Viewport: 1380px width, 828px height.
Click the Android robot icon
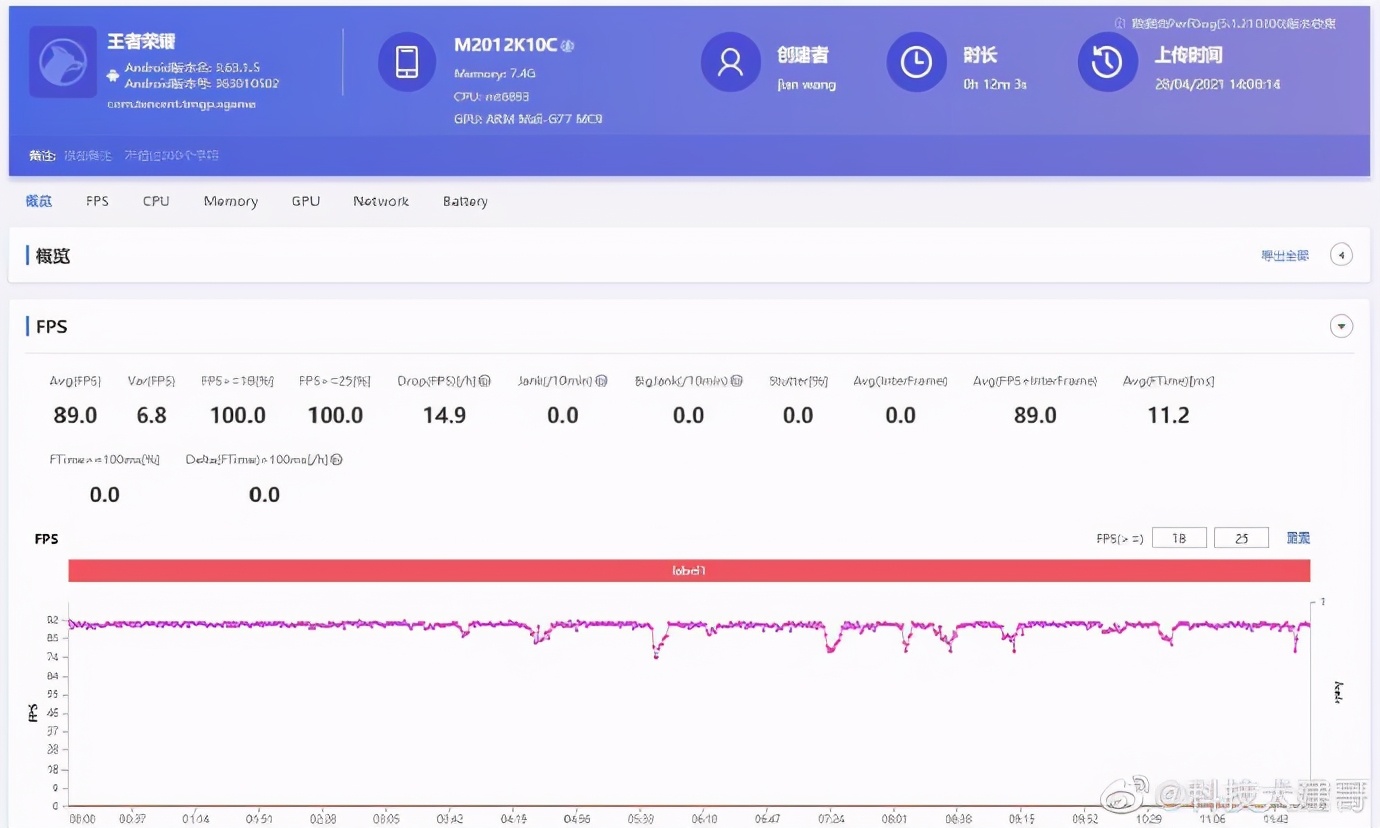coord(114,75)
